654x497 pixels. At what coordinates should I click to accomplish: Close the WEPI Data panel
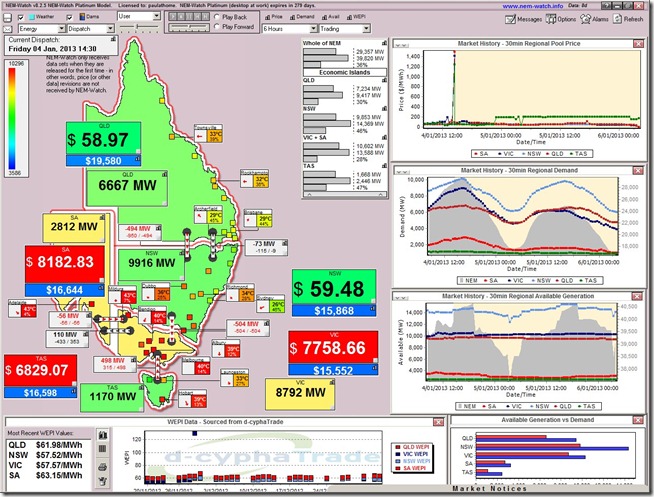point(438,422)
